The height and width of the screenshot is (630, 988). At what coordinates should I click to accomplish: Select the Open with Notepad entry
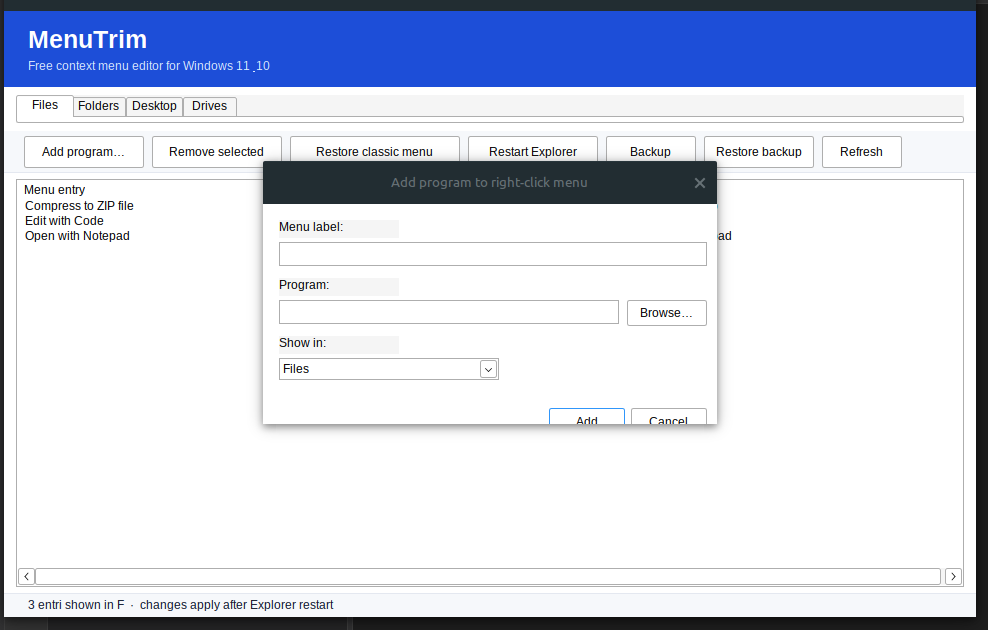click(78, 236)
